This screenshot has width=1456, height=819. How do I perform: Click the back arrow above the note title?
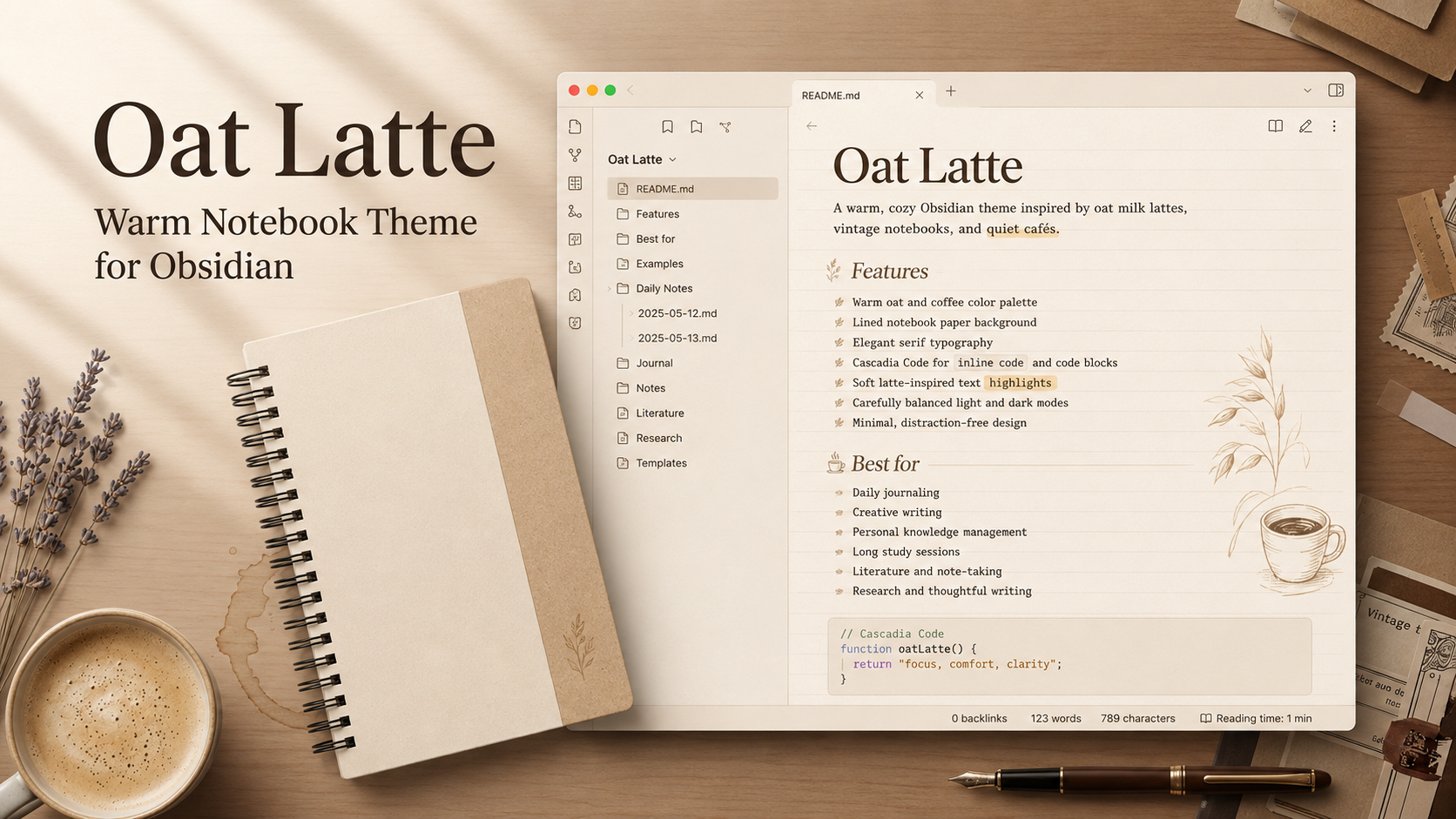coord(812,126)
